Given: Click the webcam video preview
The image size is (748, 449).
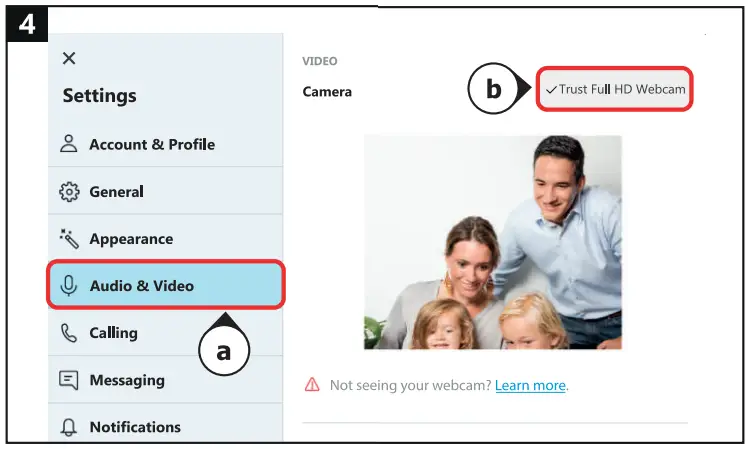Looking at the screenshot, I should coord(493,242).
